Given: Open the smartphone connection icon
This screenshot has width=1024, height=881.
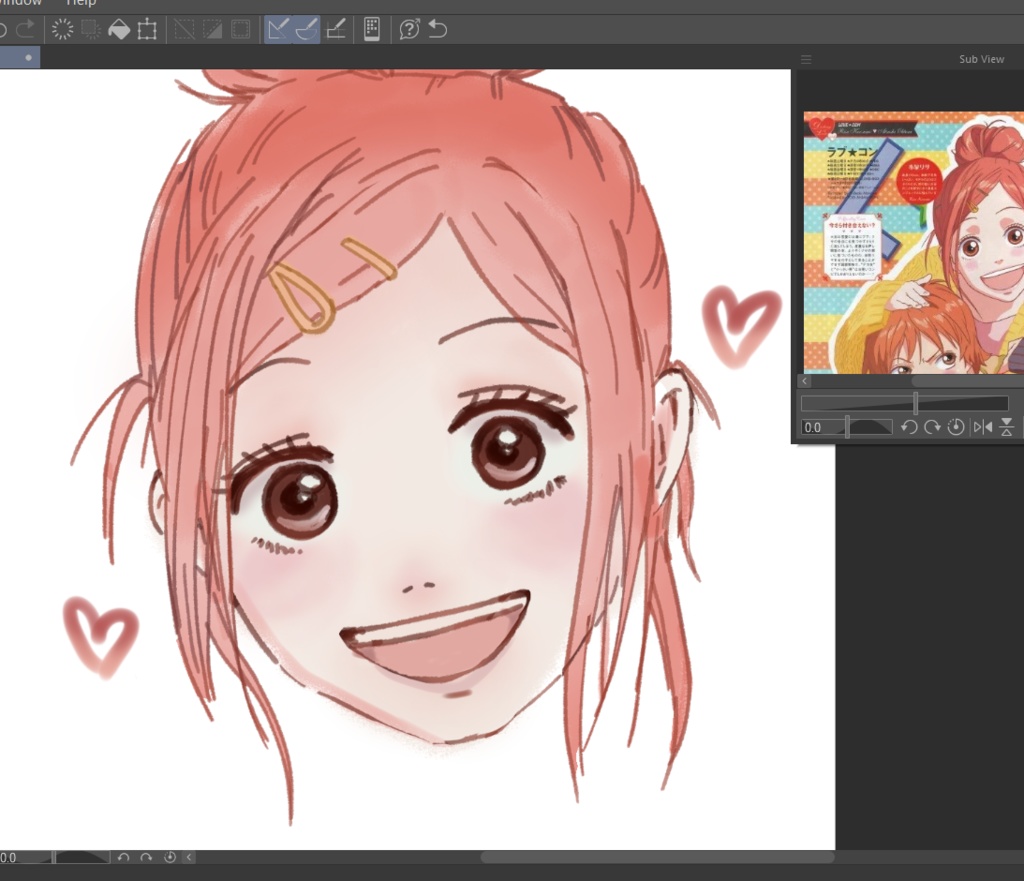Looking at the screenshot, I should [372, 29].
